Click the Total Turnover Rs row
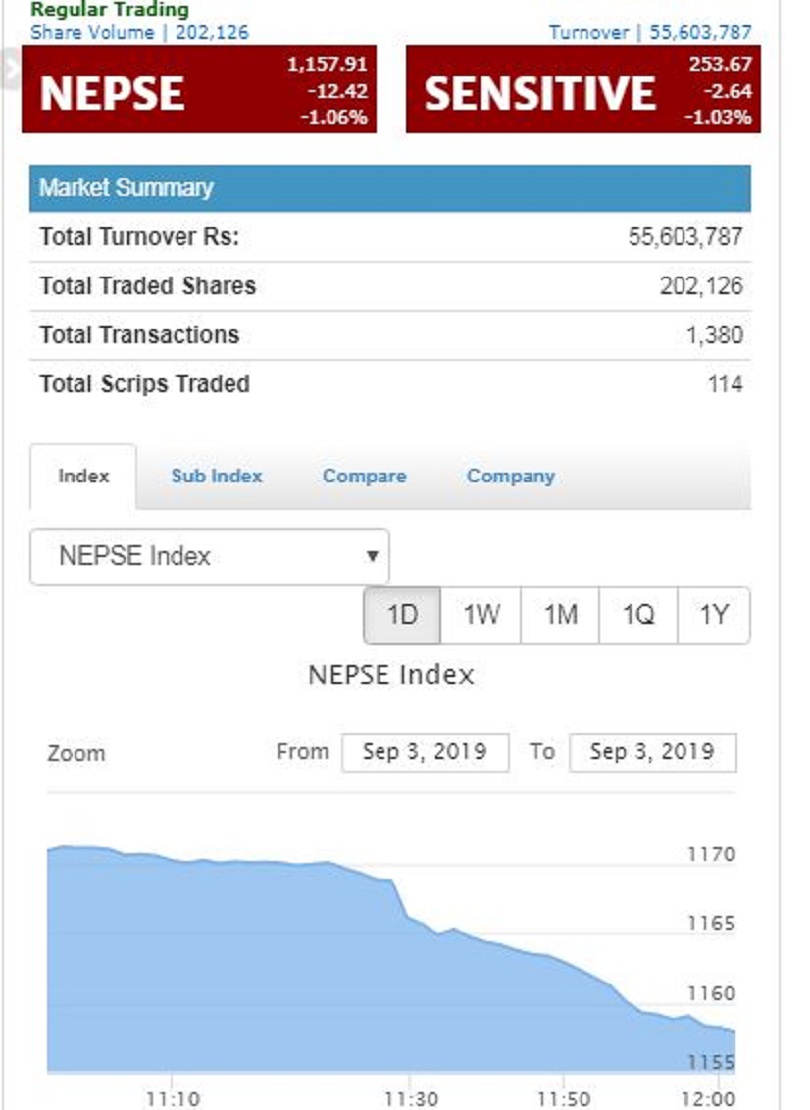This screenshot has height=1110, width=810. [x=389, y=237]
